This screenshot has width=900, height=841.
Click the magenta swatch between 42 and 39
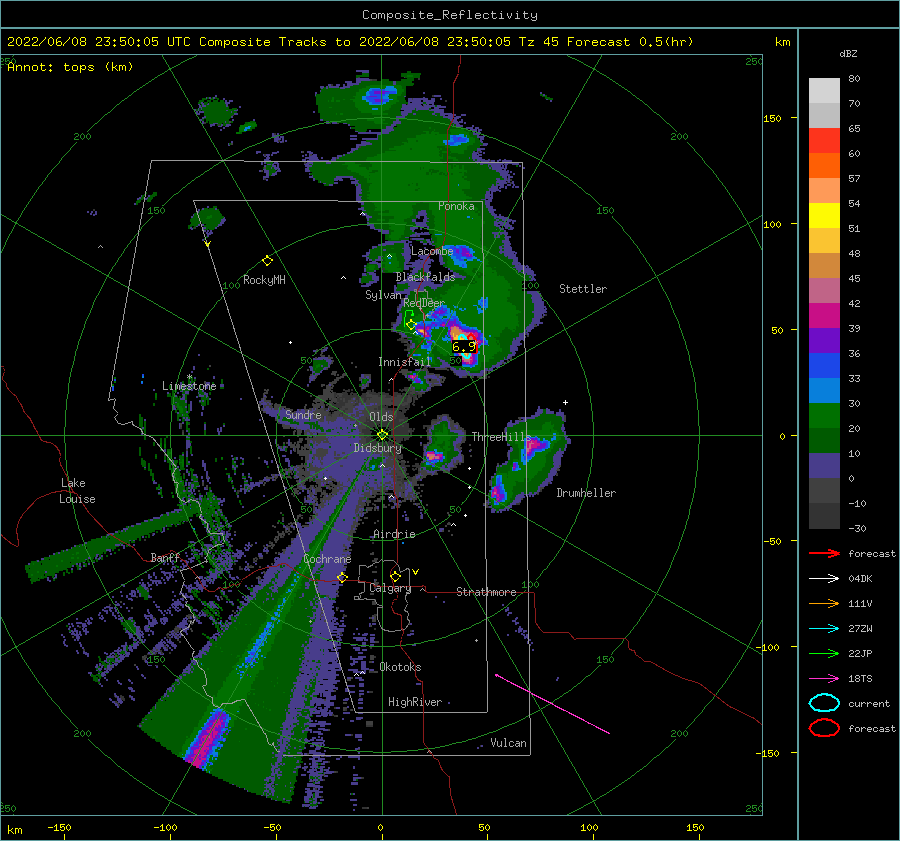(x=824, y=315)
